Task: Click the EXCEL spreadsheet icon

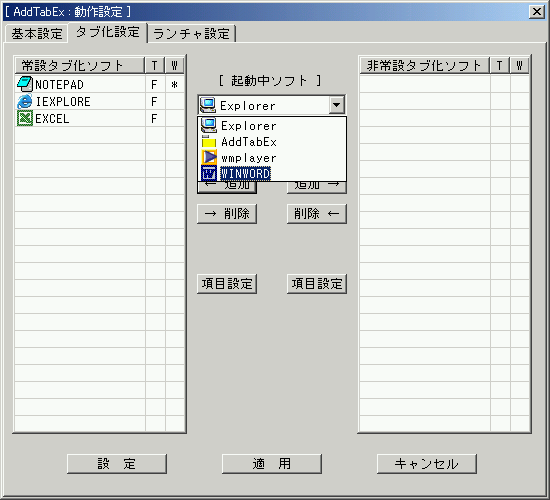Action: [25, 118]
